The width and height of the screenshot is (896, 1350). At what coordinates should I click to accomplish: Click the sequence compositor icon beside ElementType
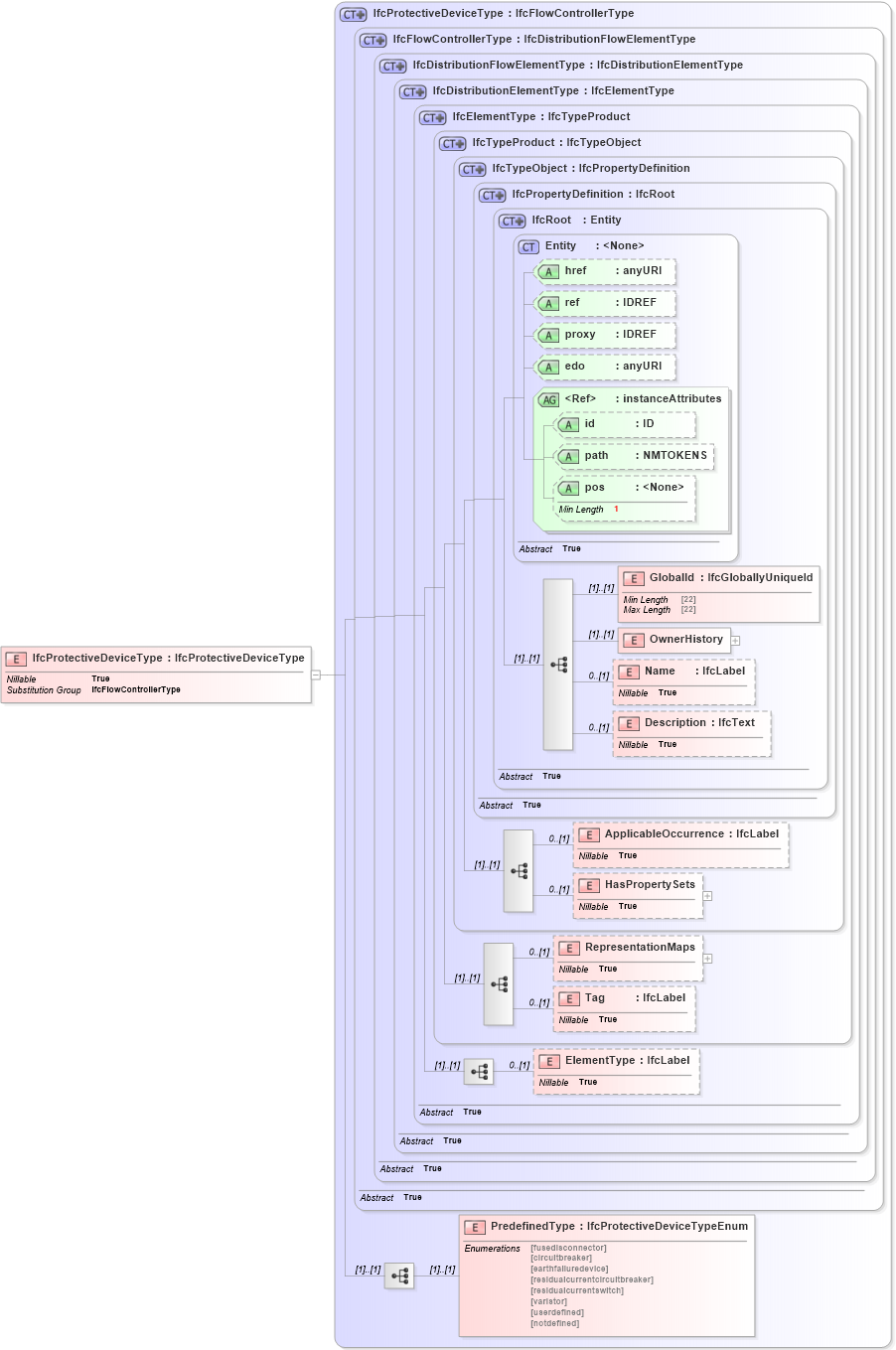[x=479, y=1071]
